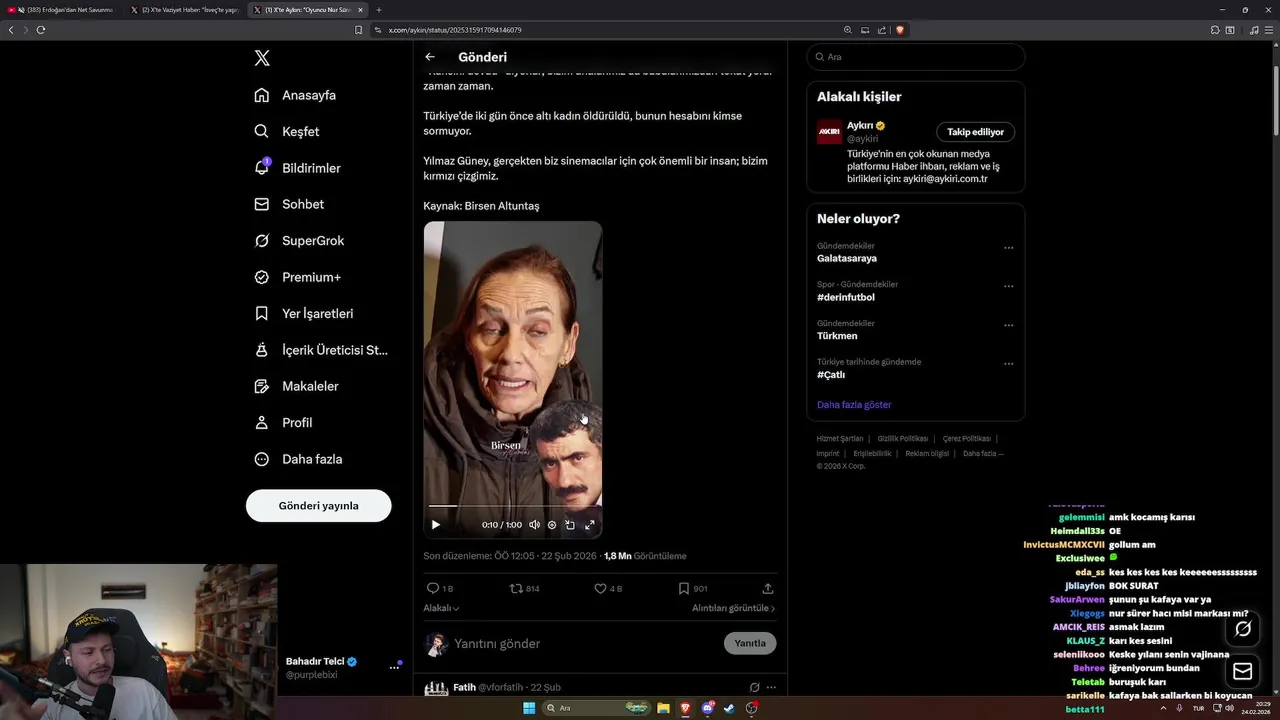The width and height of the screenshot is (1280, 720).
Task: Click the taskbar Ara search box
Action: click(x=597, y=708)
